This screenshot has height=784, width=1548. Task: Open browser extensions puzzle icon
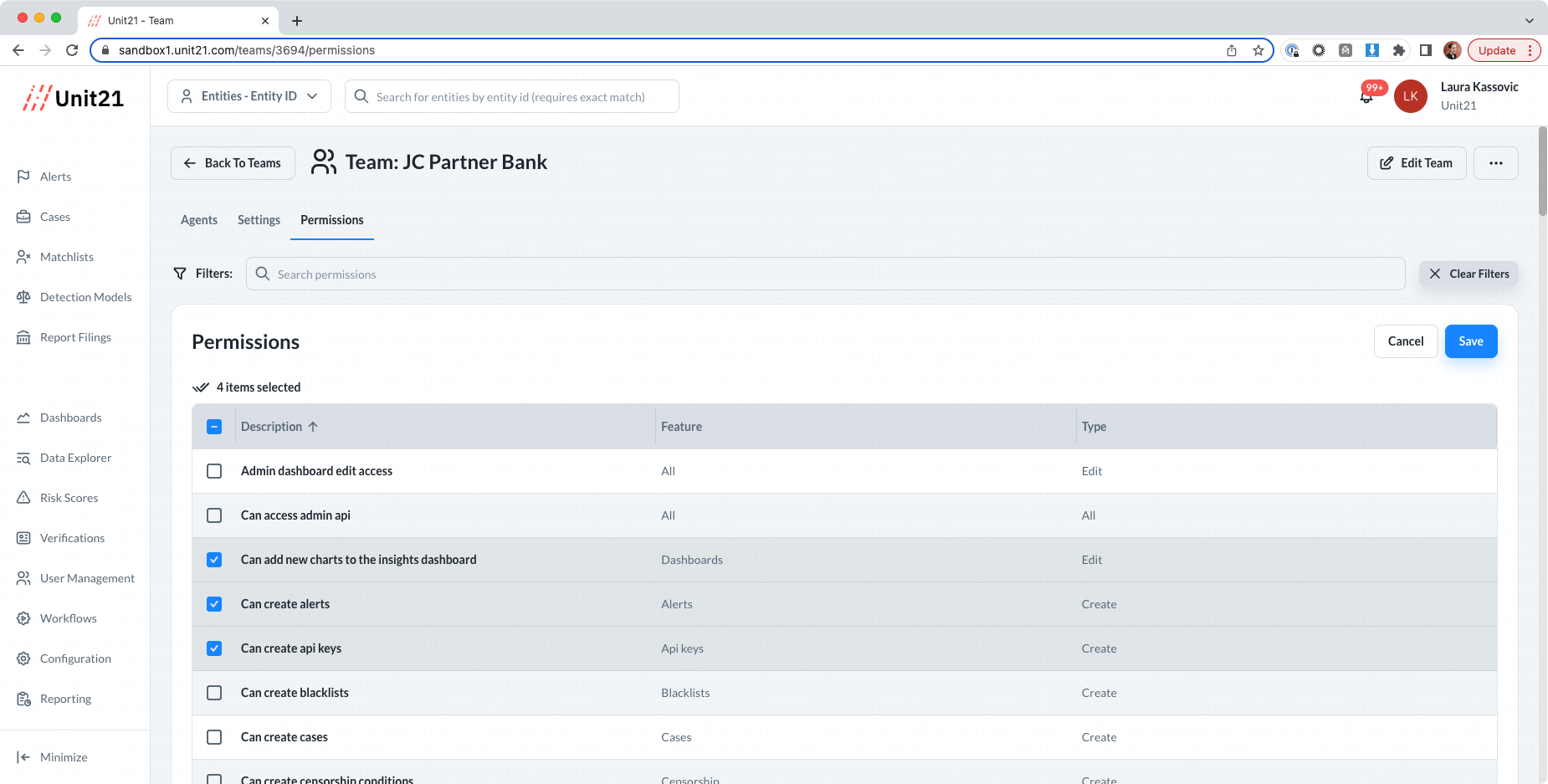(x=1399, y=50)
